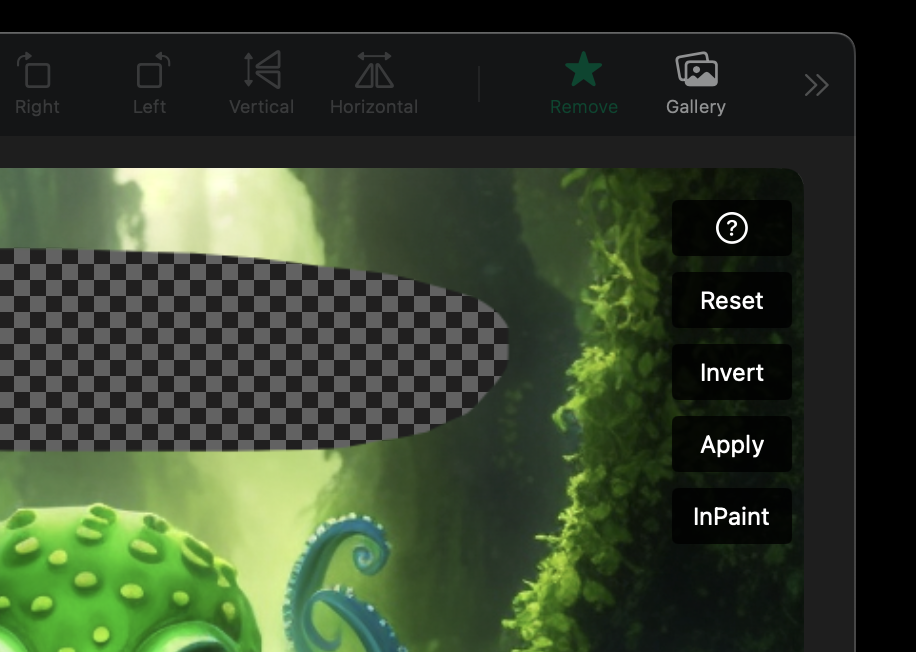
Task: Flip the image with the Horizontal icon
Action: coord(374,72)
